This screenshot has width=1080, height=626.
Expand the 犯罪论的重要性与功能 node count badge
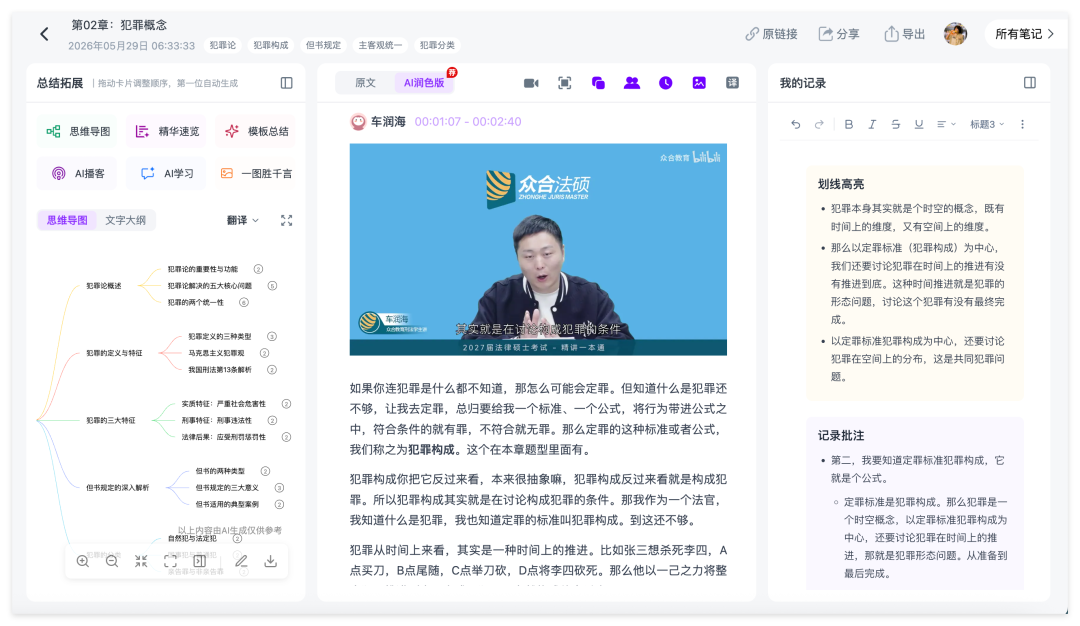tap(258, 269)
